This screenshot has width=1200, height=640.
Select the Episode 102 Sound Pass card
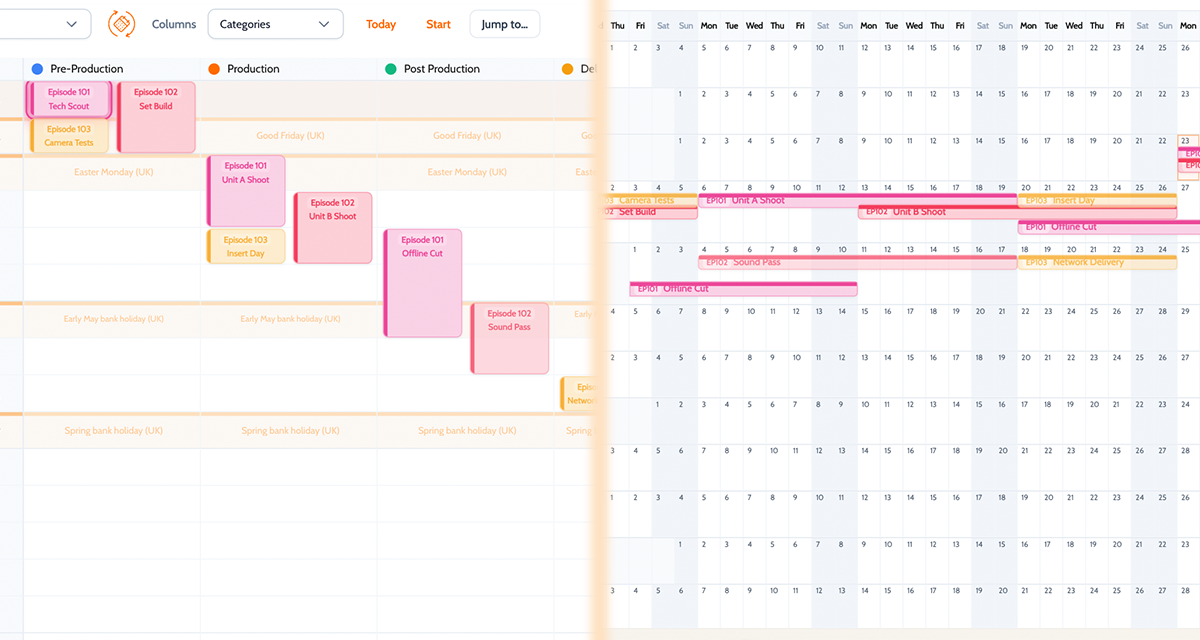click(x=510, y=338)
